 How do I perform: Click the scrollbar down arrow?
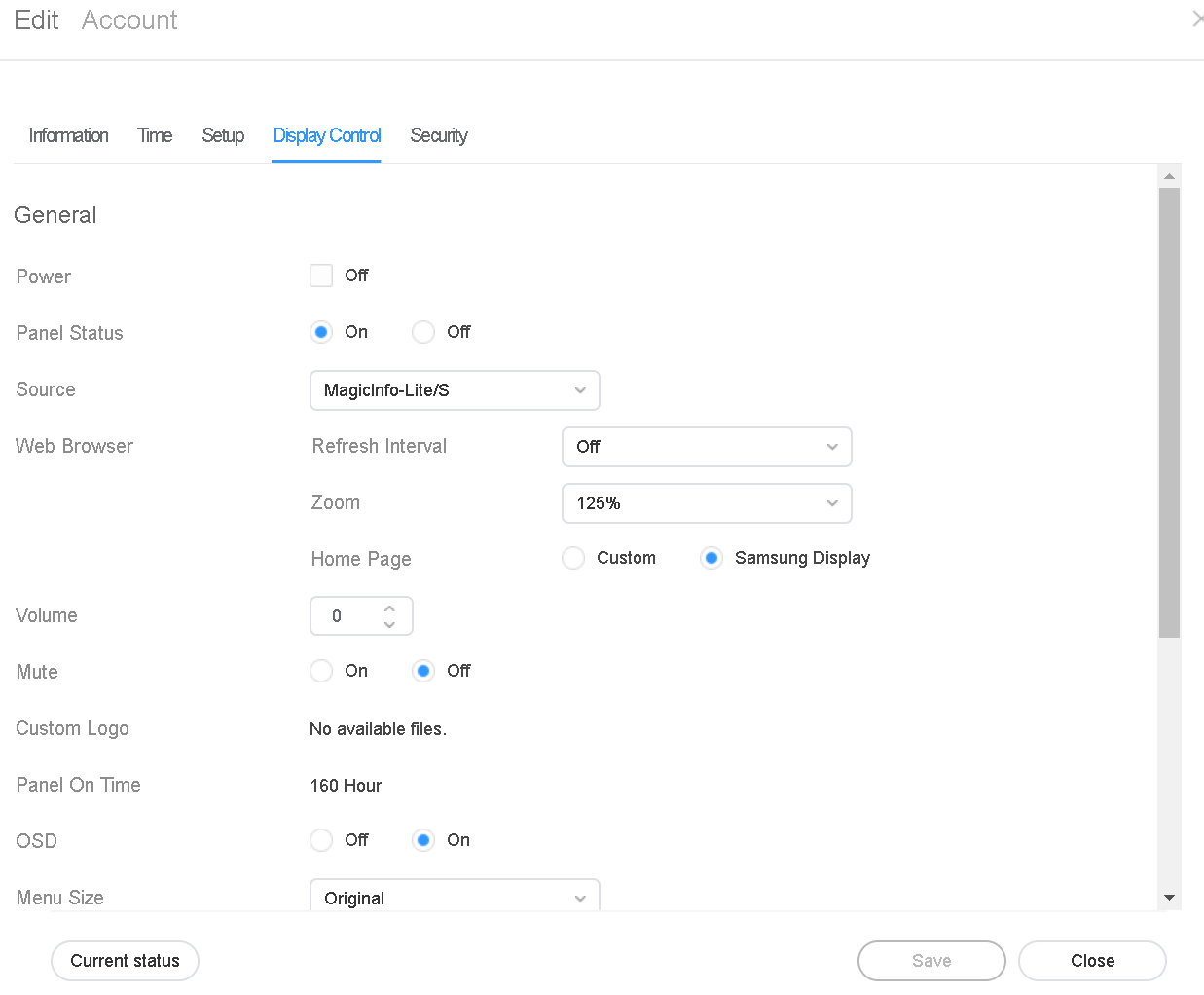click(x=1170, y=898)
